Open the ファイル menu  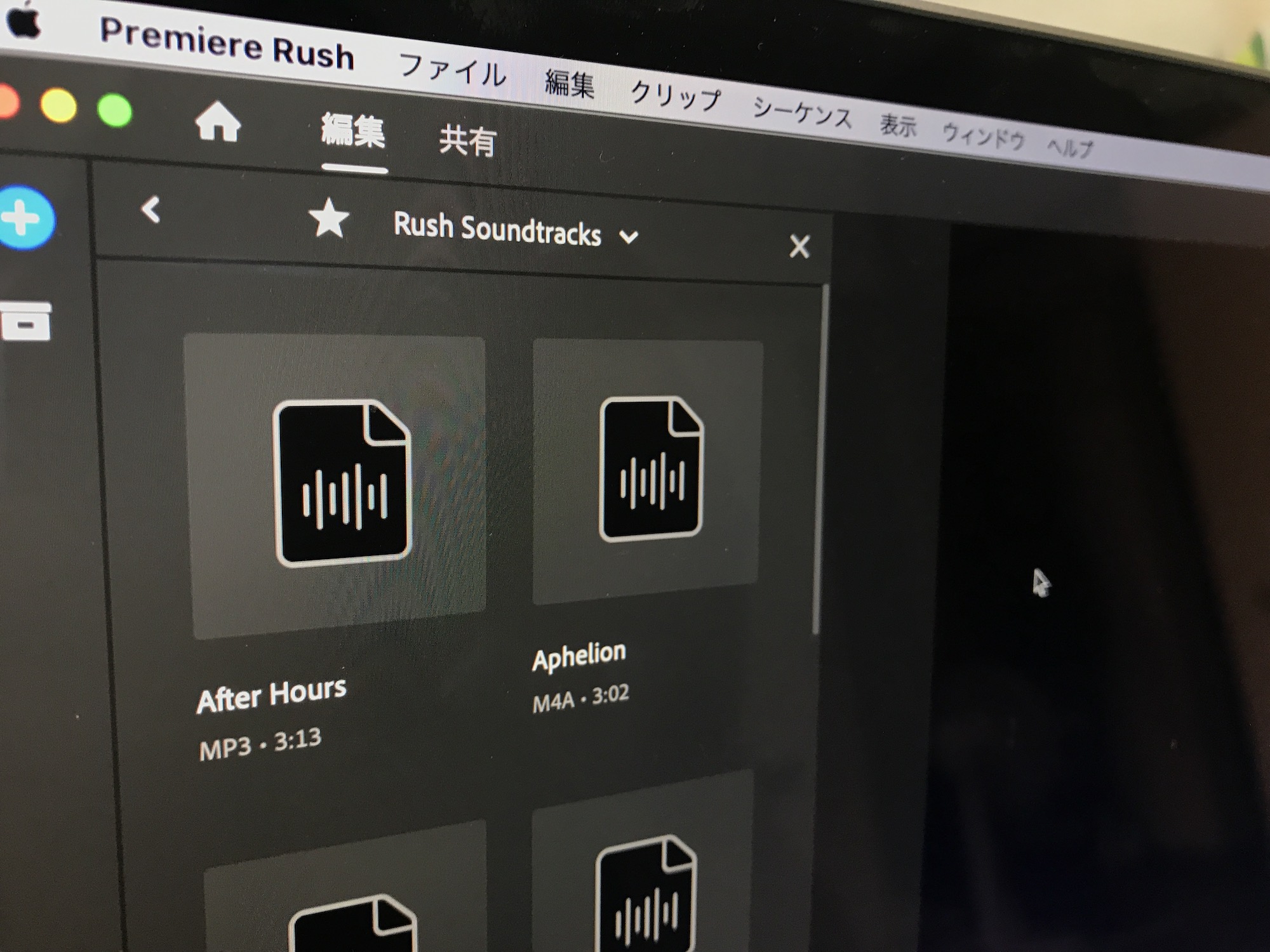(x=452, y=70)
